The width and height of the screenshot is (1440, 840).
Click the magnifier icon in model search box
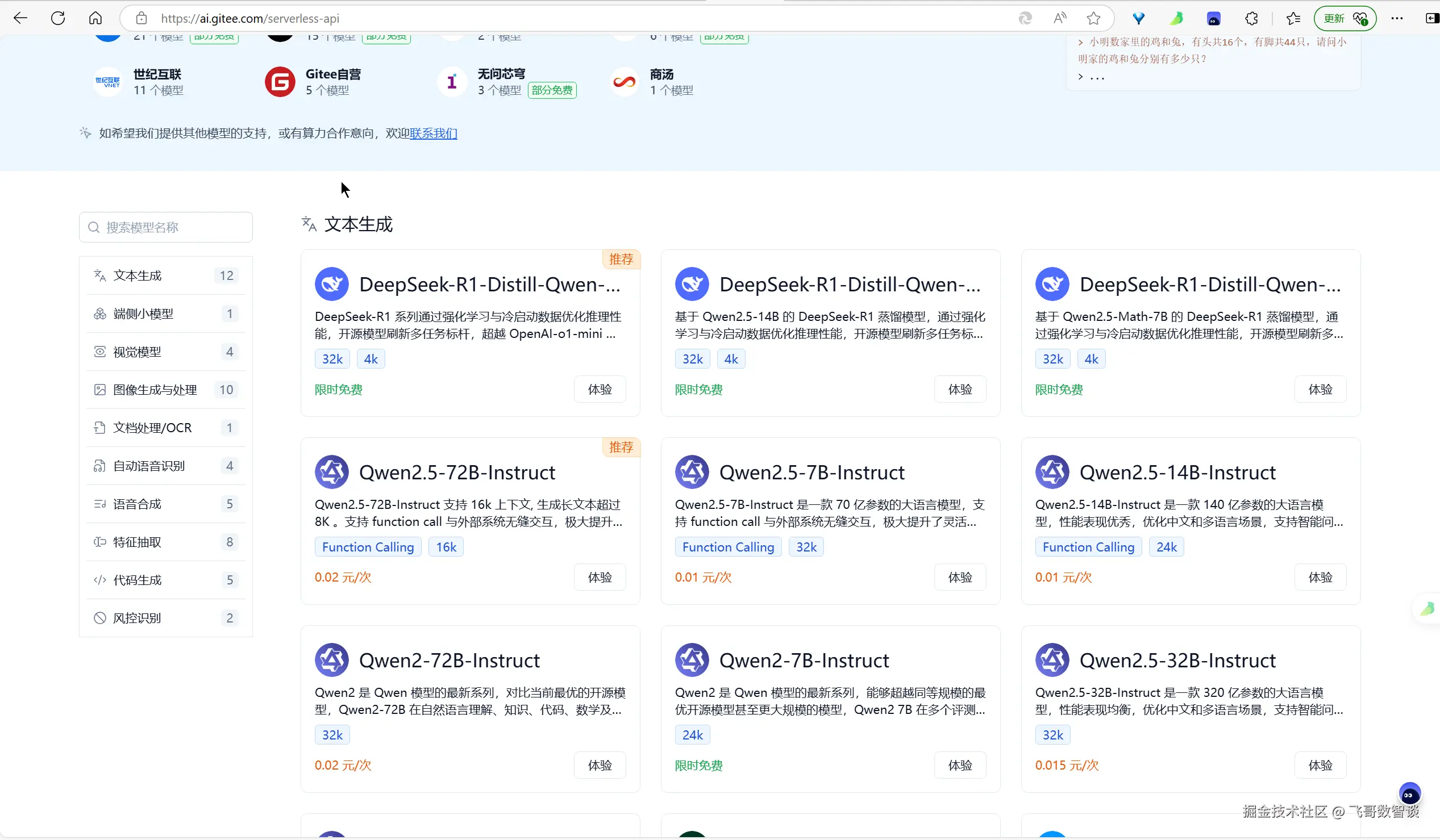click(94, 227)
